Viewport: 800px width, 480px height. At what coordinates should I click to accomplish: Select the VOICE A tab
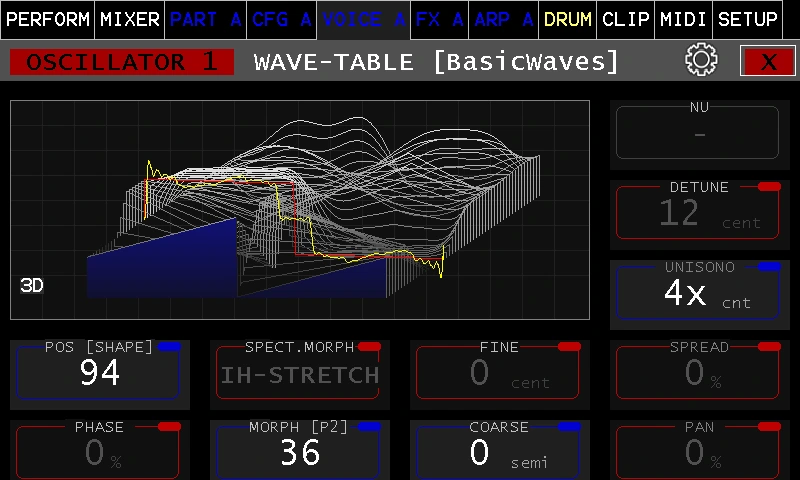[363, 19]
